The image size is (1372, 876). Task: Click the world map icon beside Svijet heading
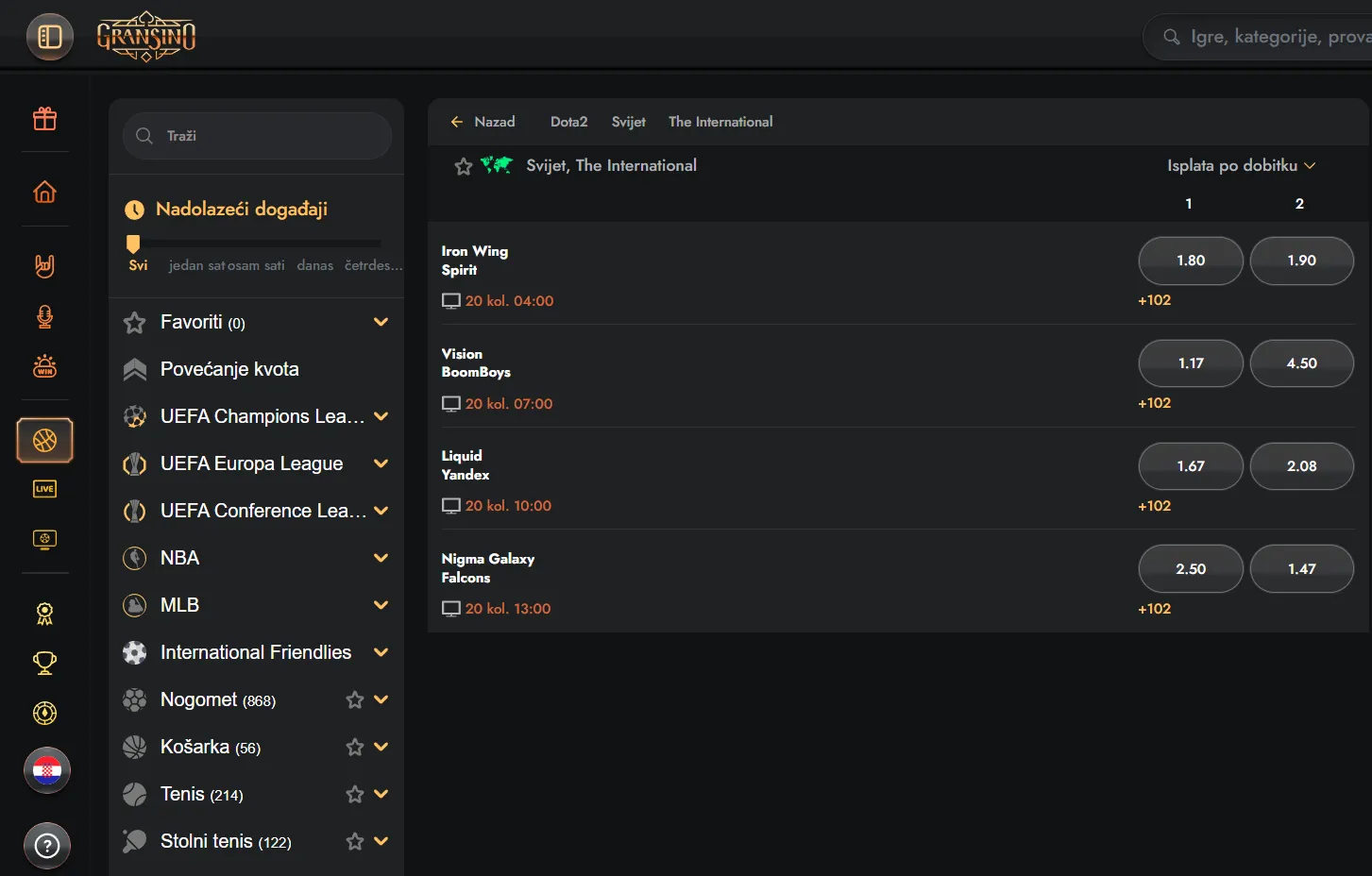pyautogui.click(x=497, y=165)
